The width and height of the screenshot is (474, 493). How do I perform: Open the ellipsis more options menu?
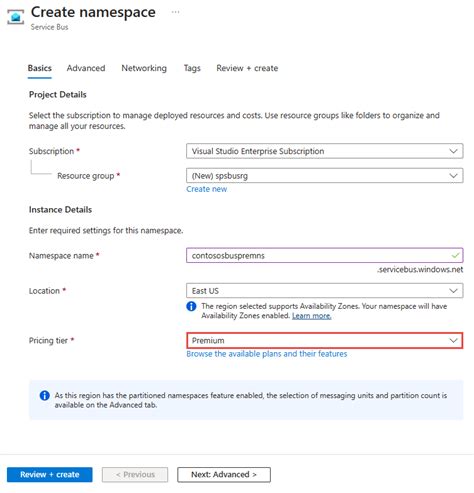tap(175, 12)
